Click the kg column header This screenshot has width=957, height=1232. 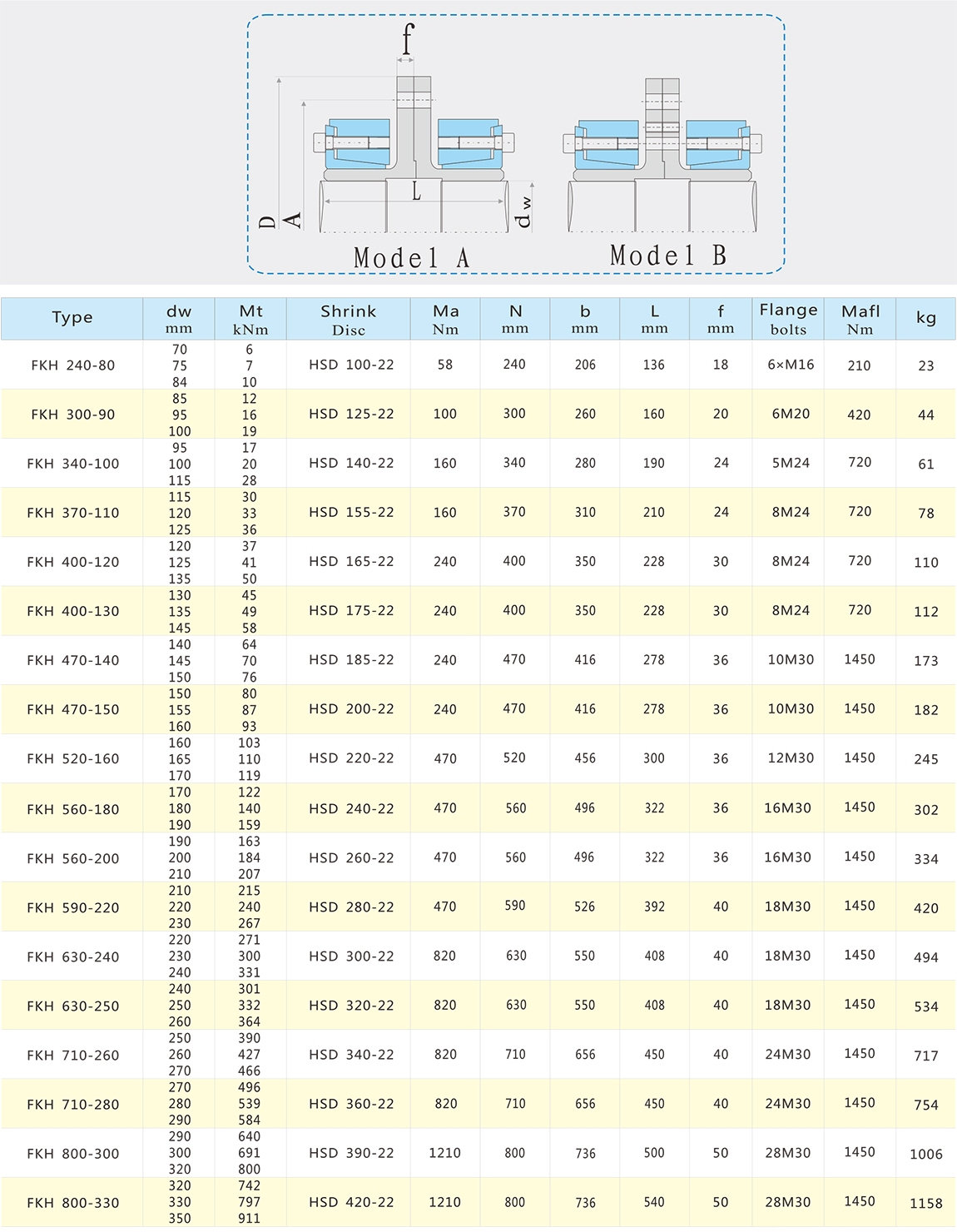[x=925, y=318]
